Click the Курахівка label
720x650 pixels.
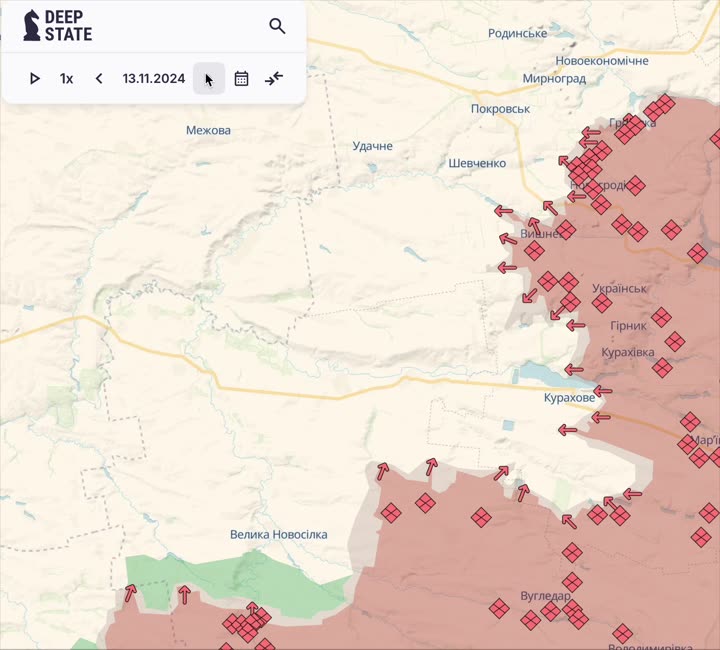point(628,352)
